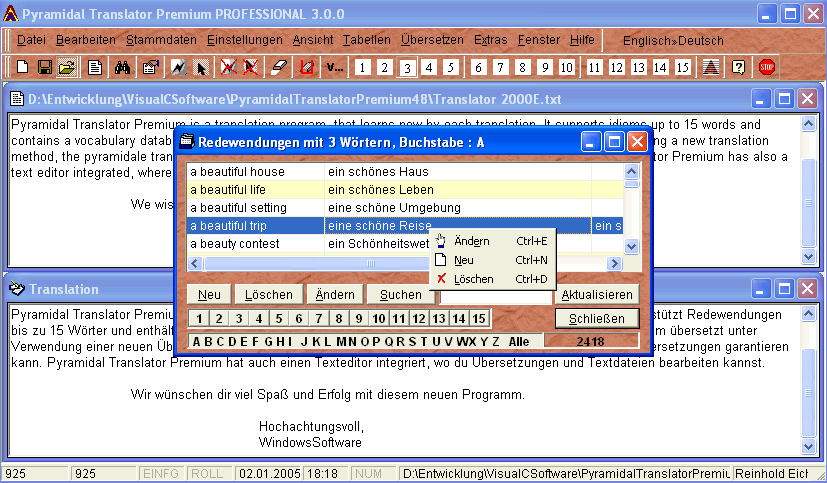Open the Hilfe menu
Screen dimensions: 827x483
coord(582,40)
